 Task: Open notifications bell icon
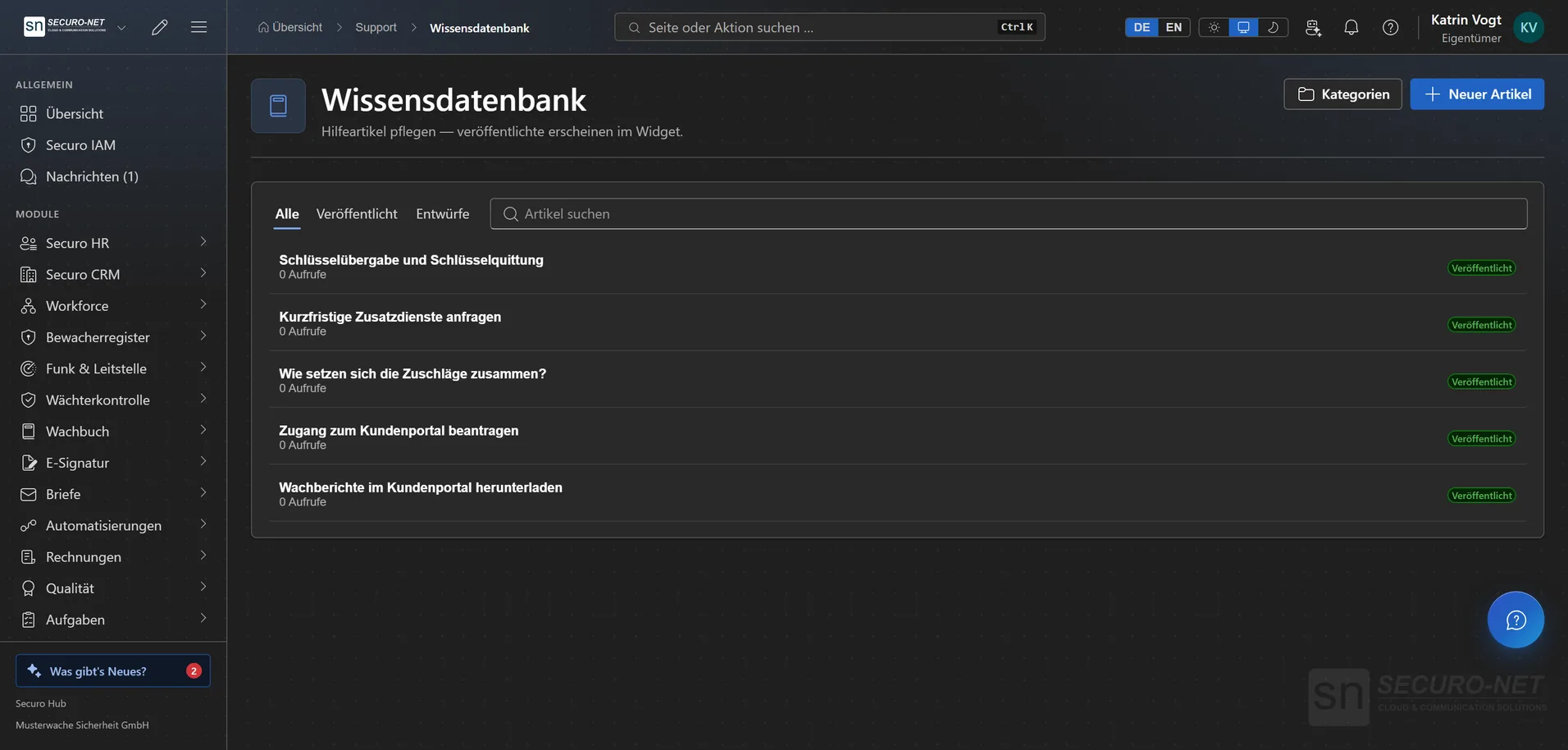click(x=1351, y=27)
